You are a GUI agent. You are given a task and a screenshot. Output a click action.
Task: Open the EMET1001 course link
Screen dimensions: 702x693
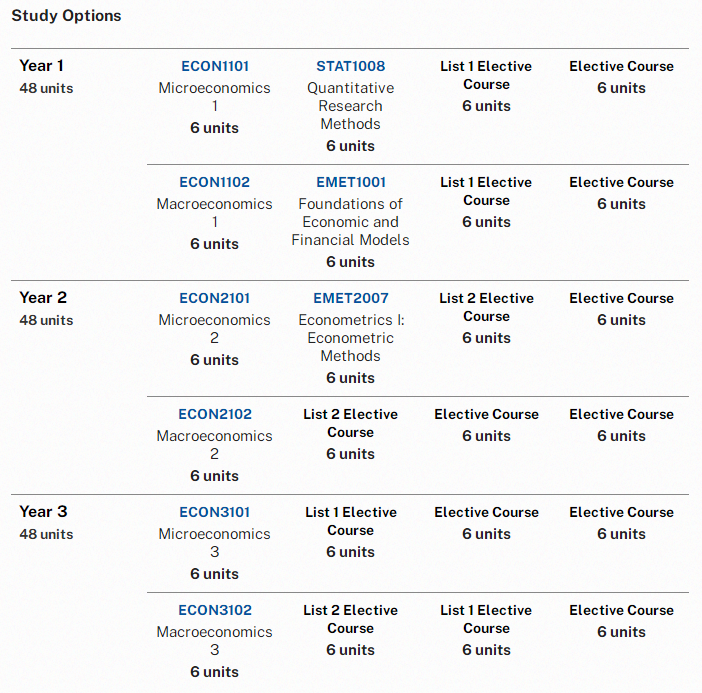pos(351,182)
